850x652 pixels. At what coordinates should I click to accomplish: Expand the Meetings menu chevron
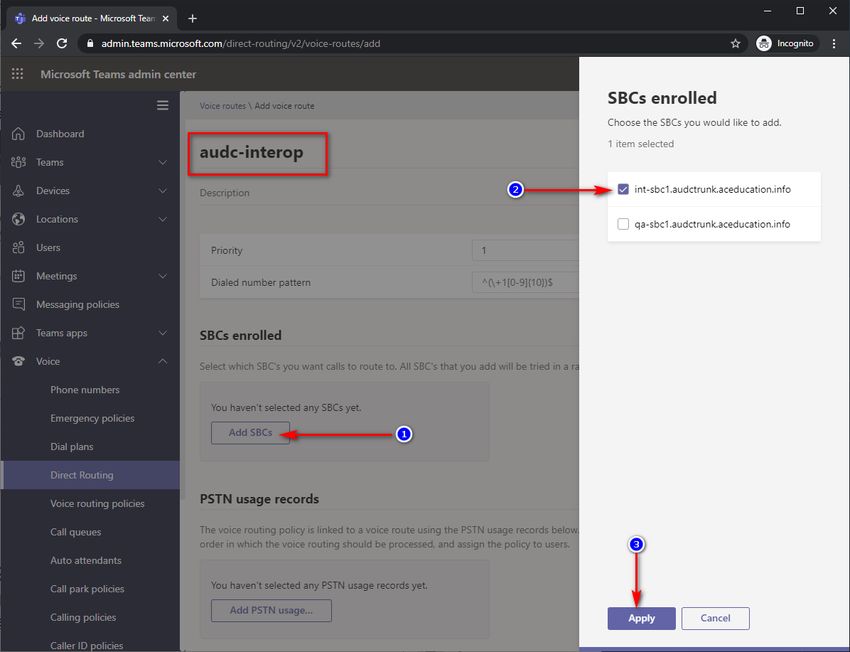[163, 276]
